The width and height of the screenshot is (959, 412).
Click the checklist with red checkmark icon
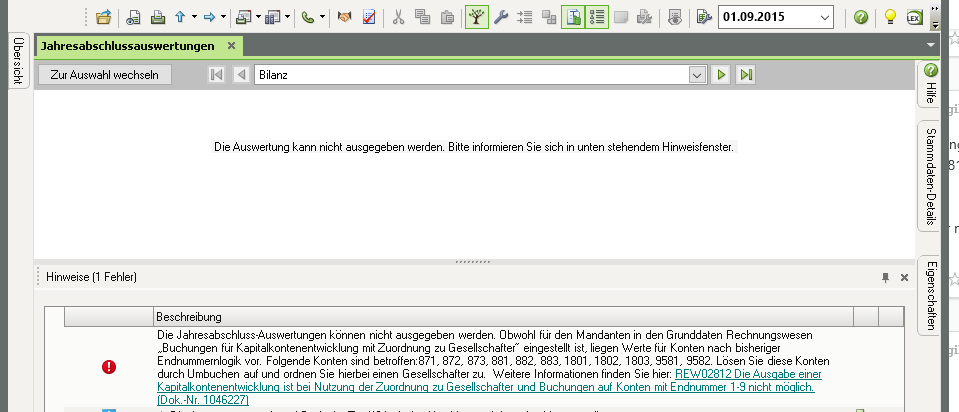click(x=369, y=17)
